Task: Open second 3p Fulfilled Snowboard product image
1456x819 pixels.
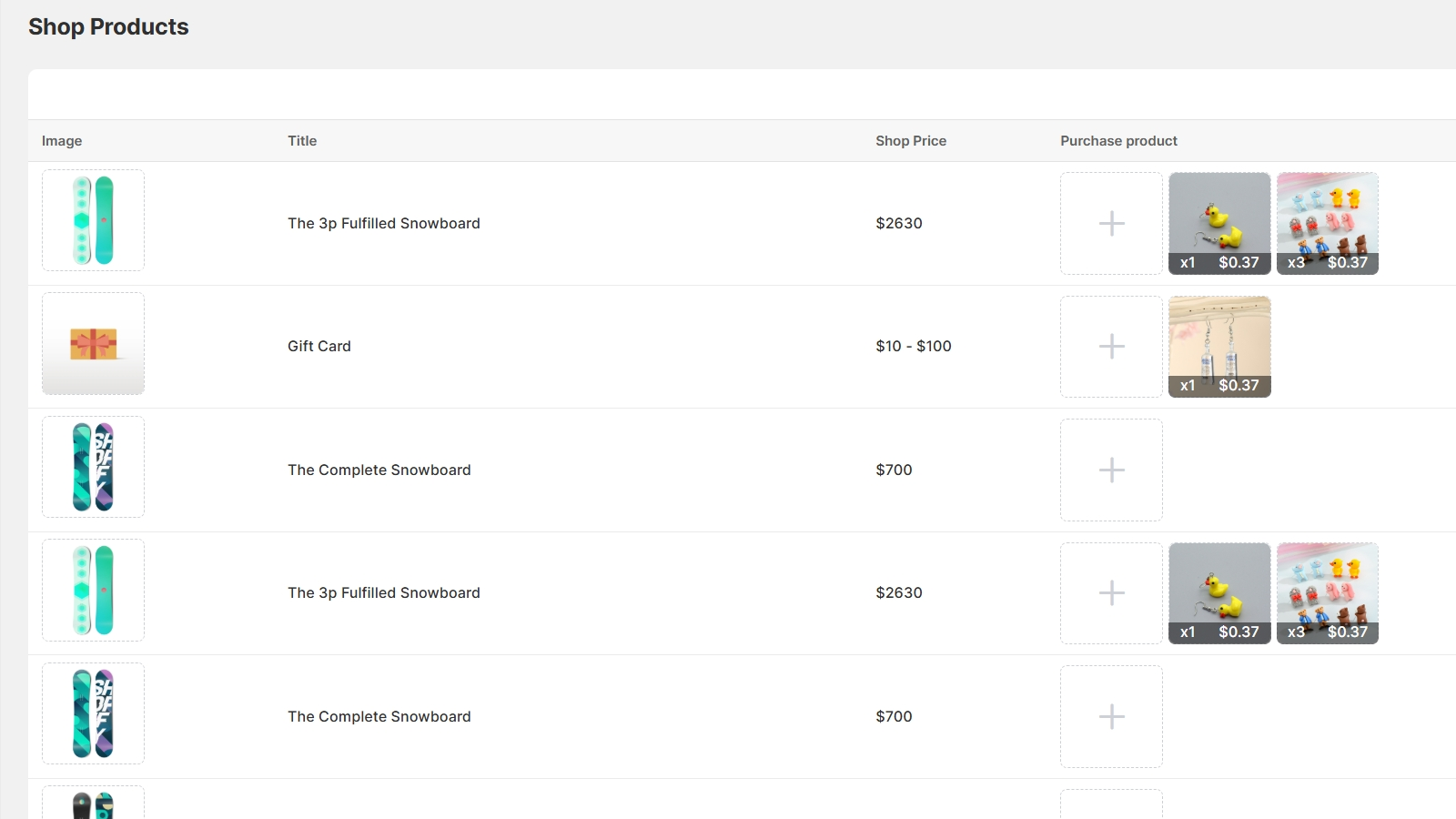Action: [93, 590]
